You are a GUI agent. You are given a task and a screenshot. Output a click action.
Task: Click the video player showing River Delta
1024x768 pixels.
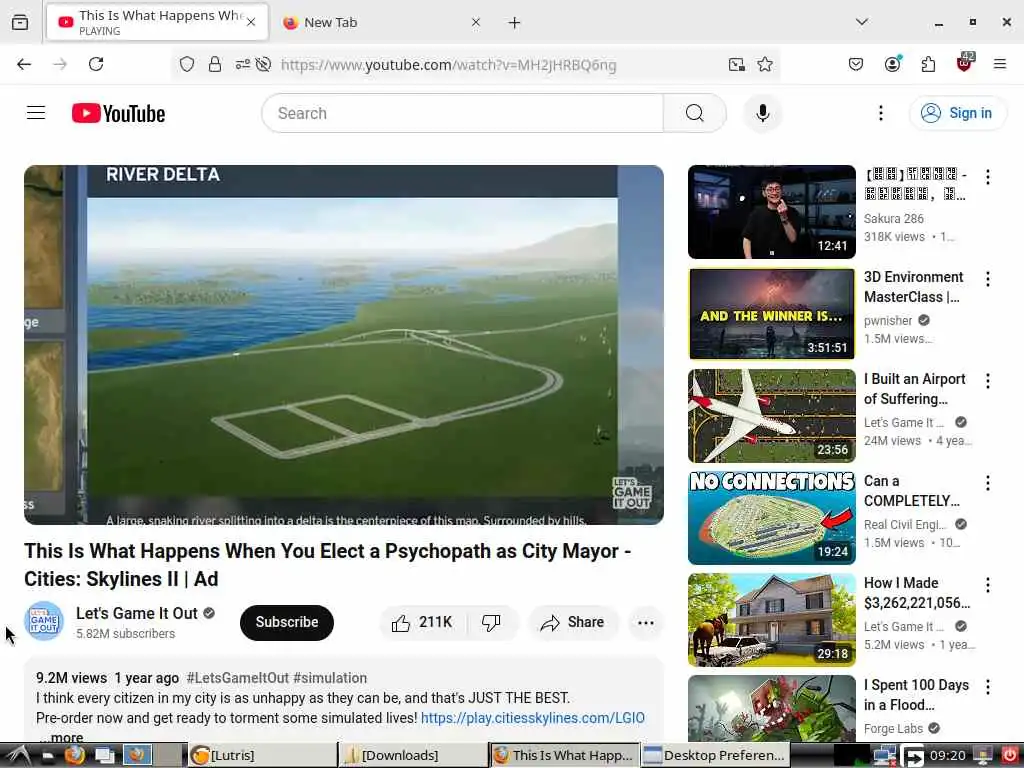point(344,344)
